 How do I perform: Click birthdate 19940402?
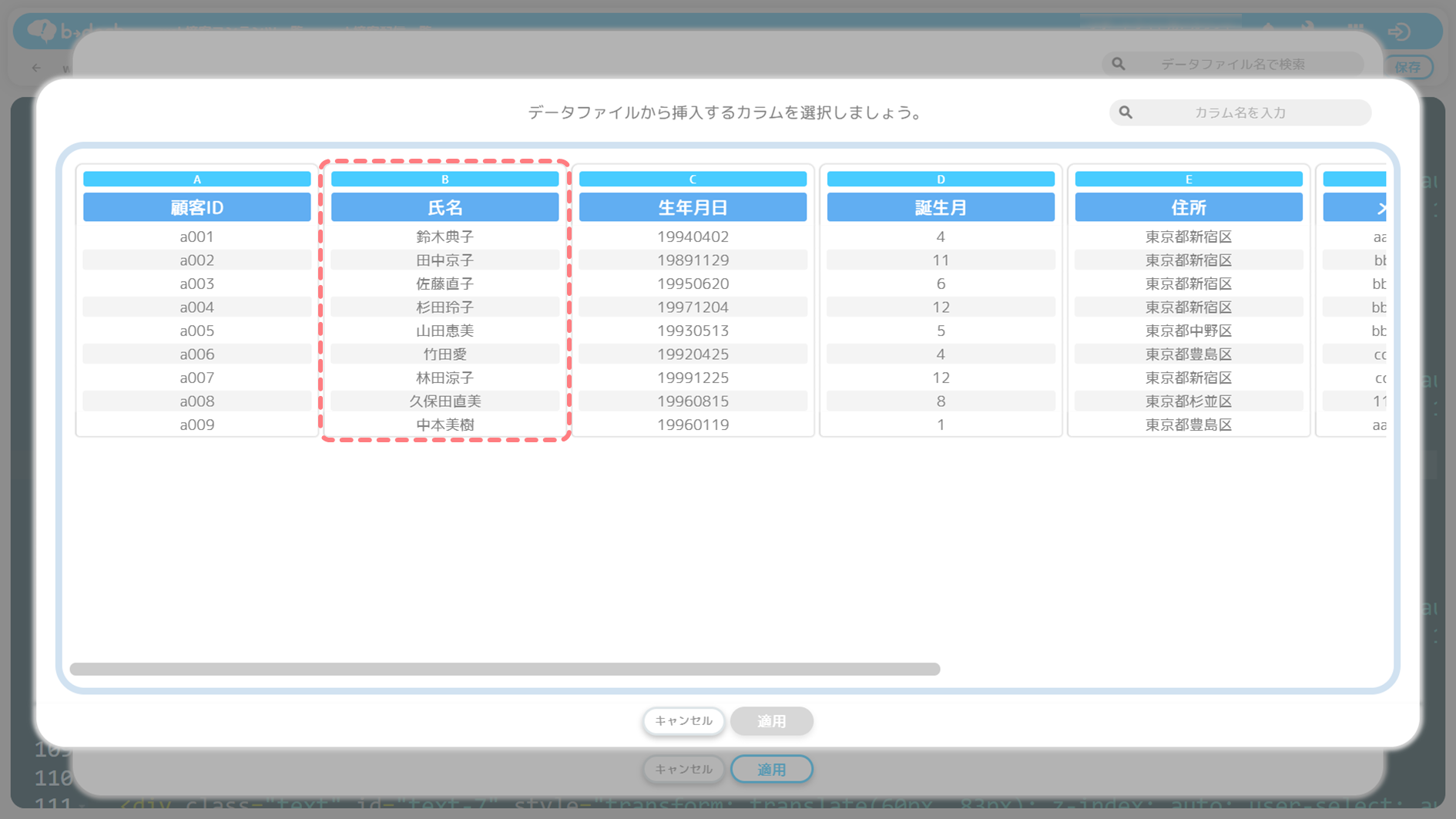[x=693, y=237]
